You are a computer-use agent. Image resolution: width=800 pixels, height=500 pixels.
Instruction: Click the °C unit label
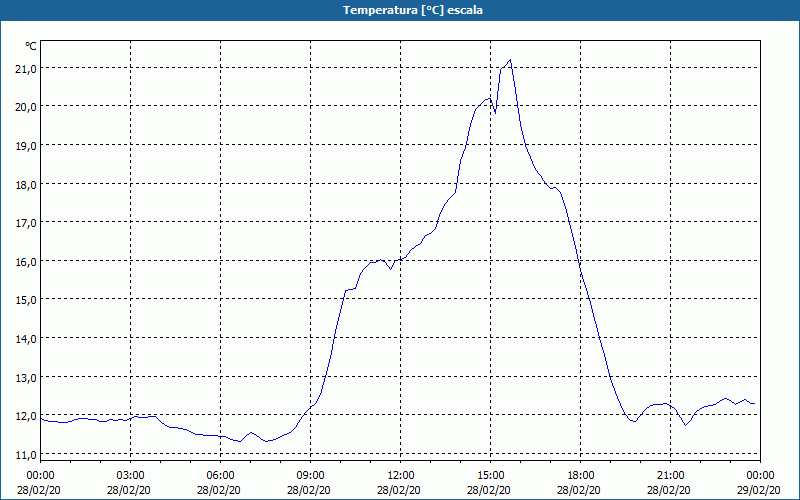pos(31,46)
